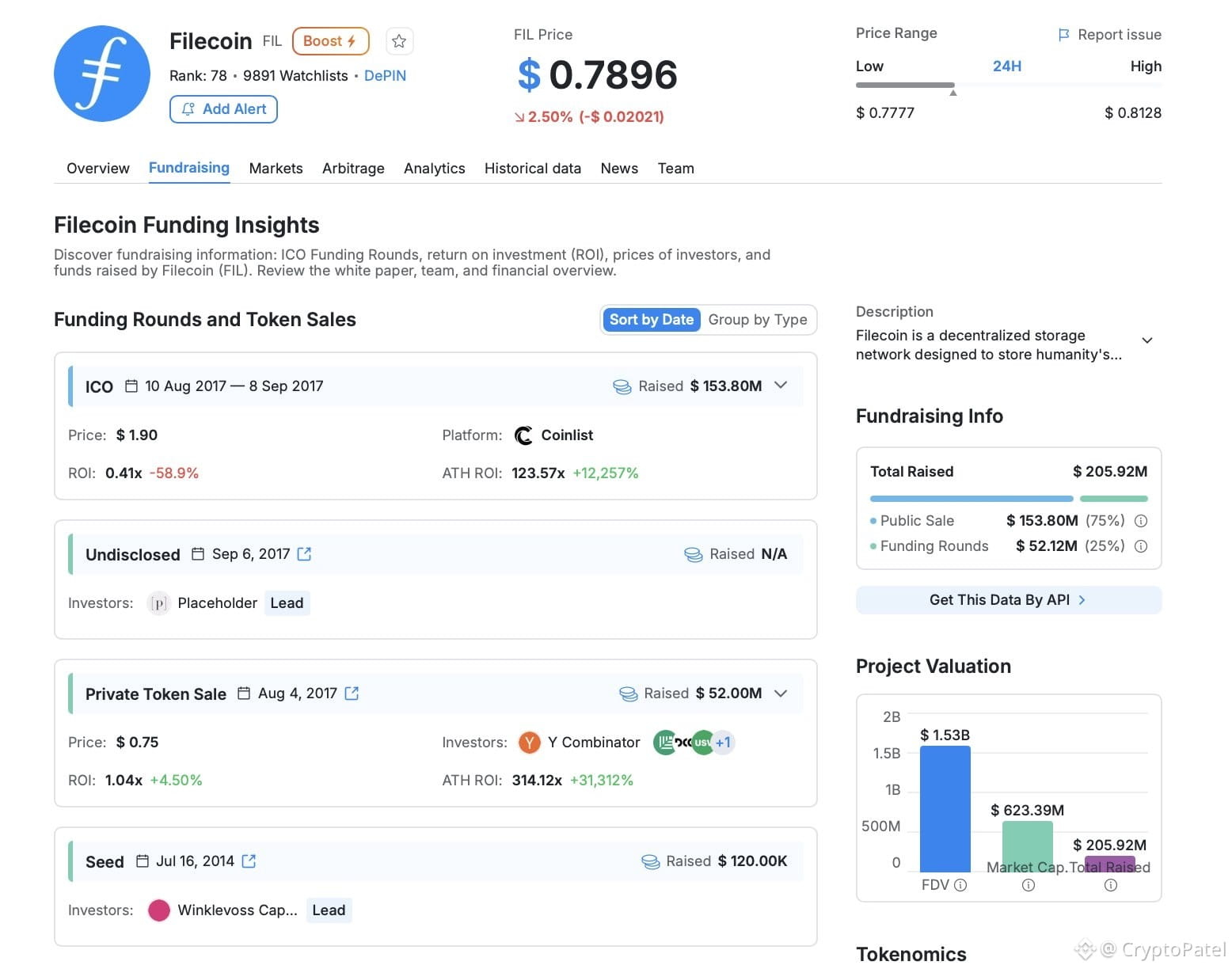Click the Report issue flag icon
The width and height of the screenshot is (1232, 969).
pos(1064,35)
